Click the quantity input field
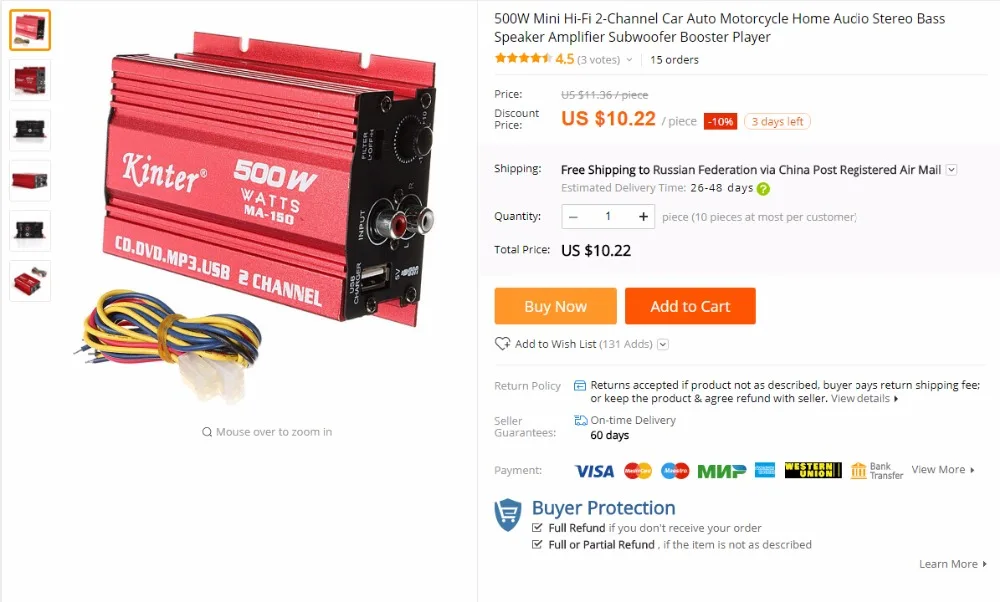The image size is (1000, 602). [x=608, y=217]
